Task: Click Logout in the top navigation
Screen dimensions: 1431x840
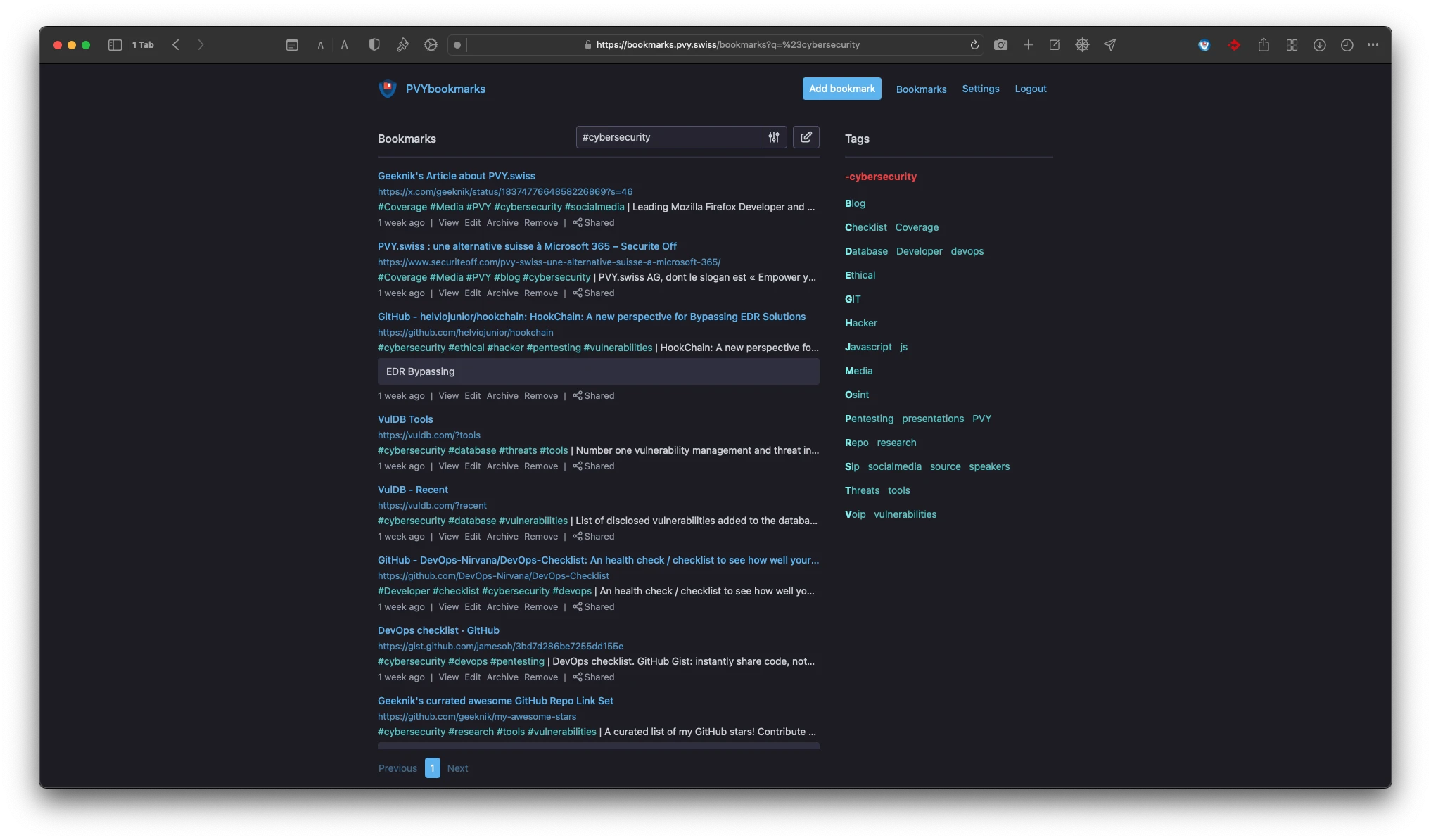Action: tap(1030, 89)
